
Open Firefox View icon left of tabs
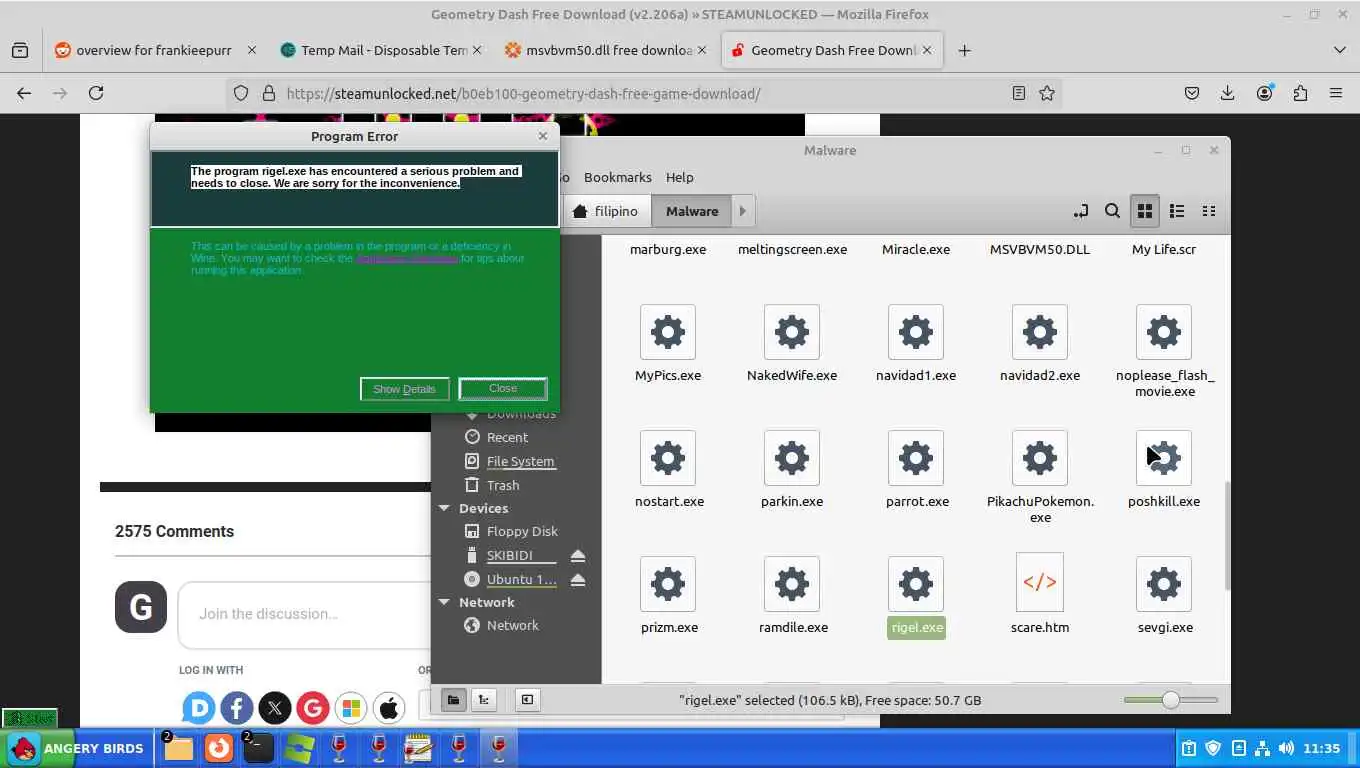point(20,50)
